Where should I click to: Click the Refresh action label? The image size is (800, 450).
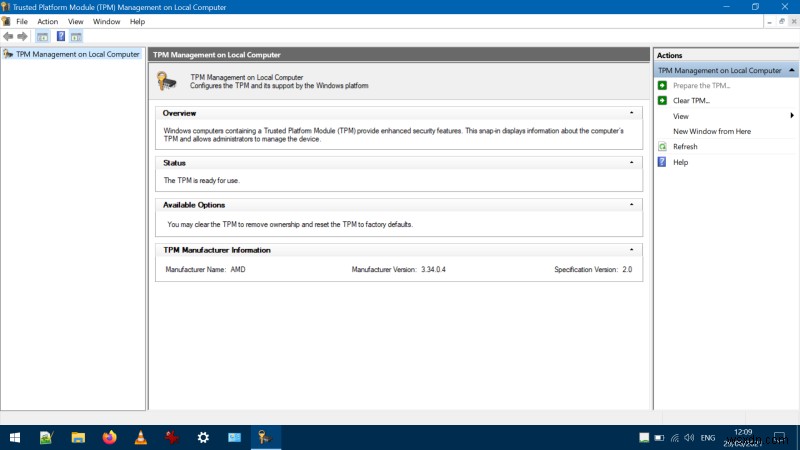685,146
